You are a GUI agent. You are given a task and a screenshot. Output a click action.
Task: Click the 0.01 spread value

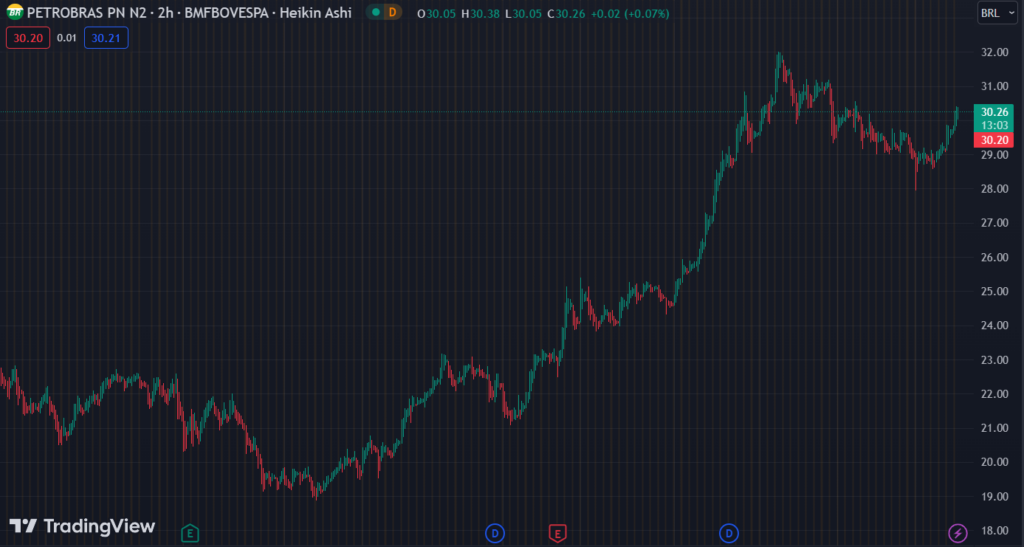tap(67, 38)
